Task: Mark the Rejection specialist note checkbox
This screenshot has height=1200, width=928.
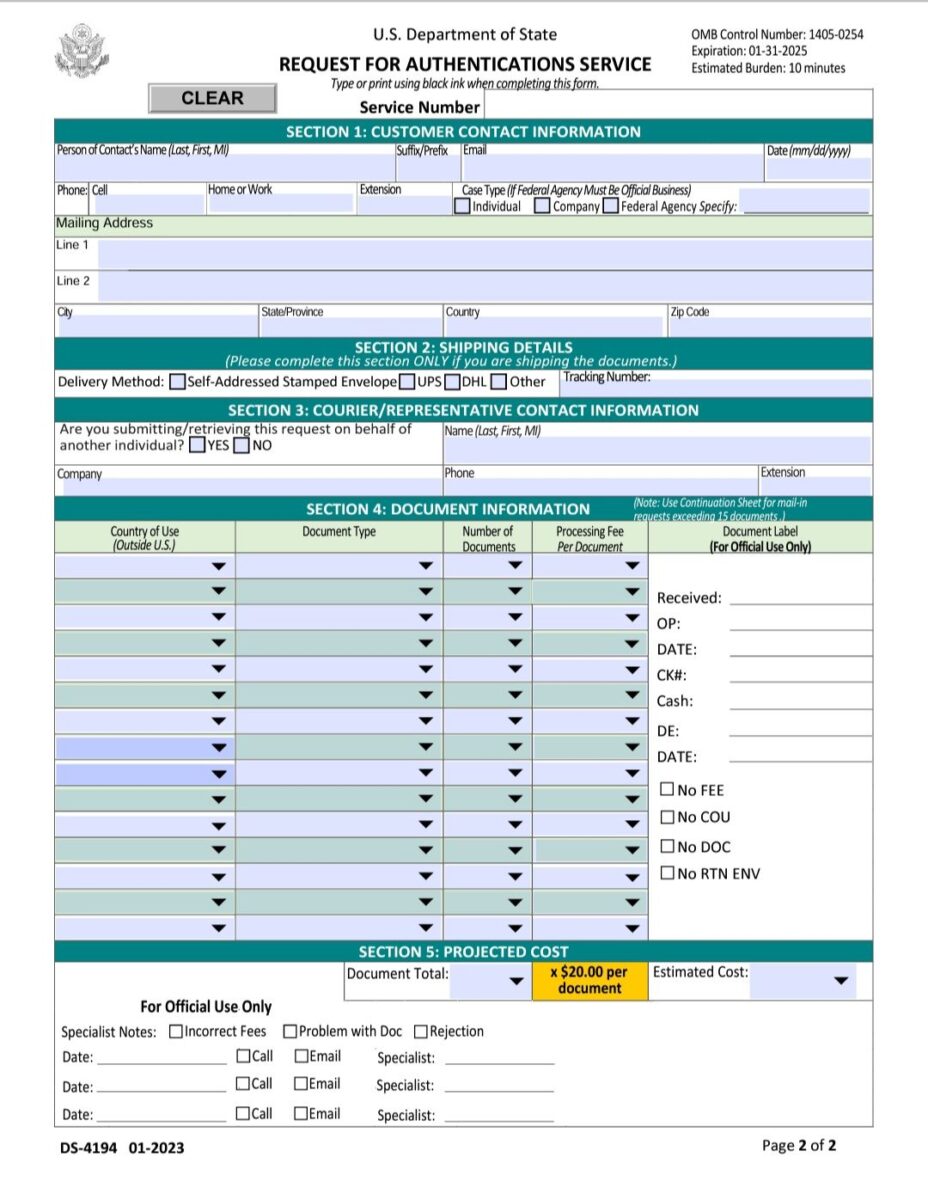Action: tap(421, 1031)
